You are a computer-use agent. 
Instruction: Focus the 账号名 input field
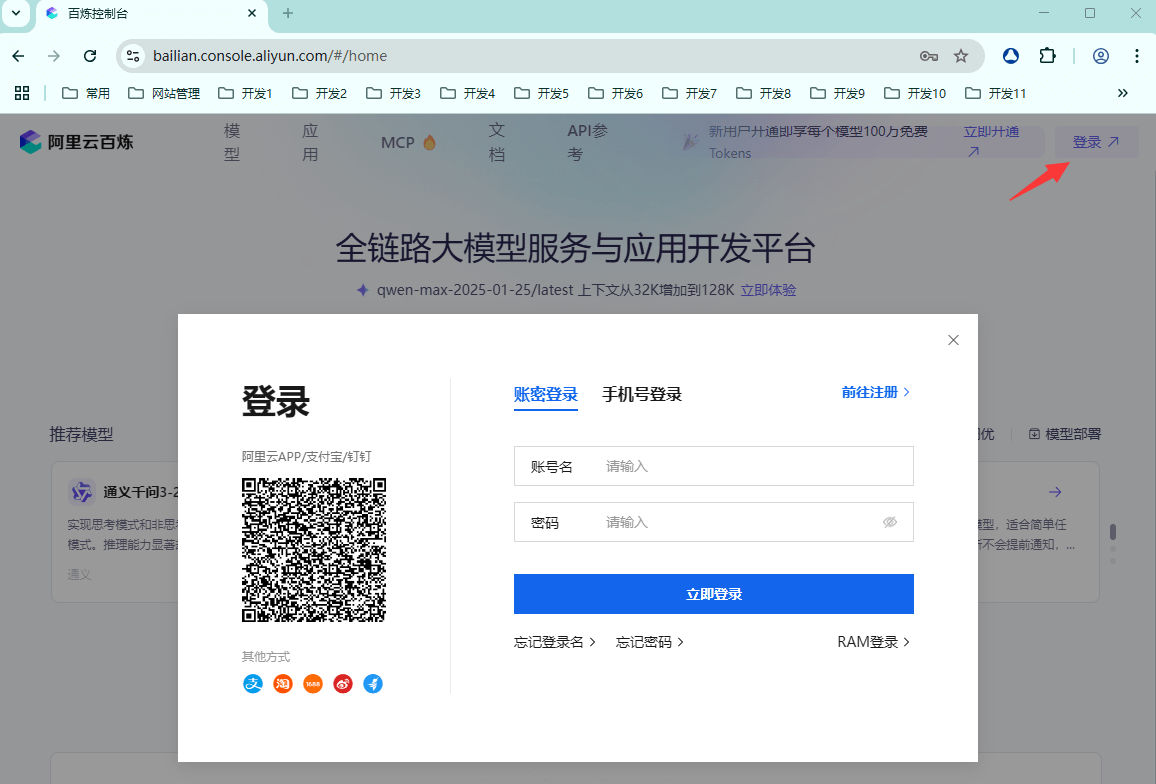coord(714,466)
